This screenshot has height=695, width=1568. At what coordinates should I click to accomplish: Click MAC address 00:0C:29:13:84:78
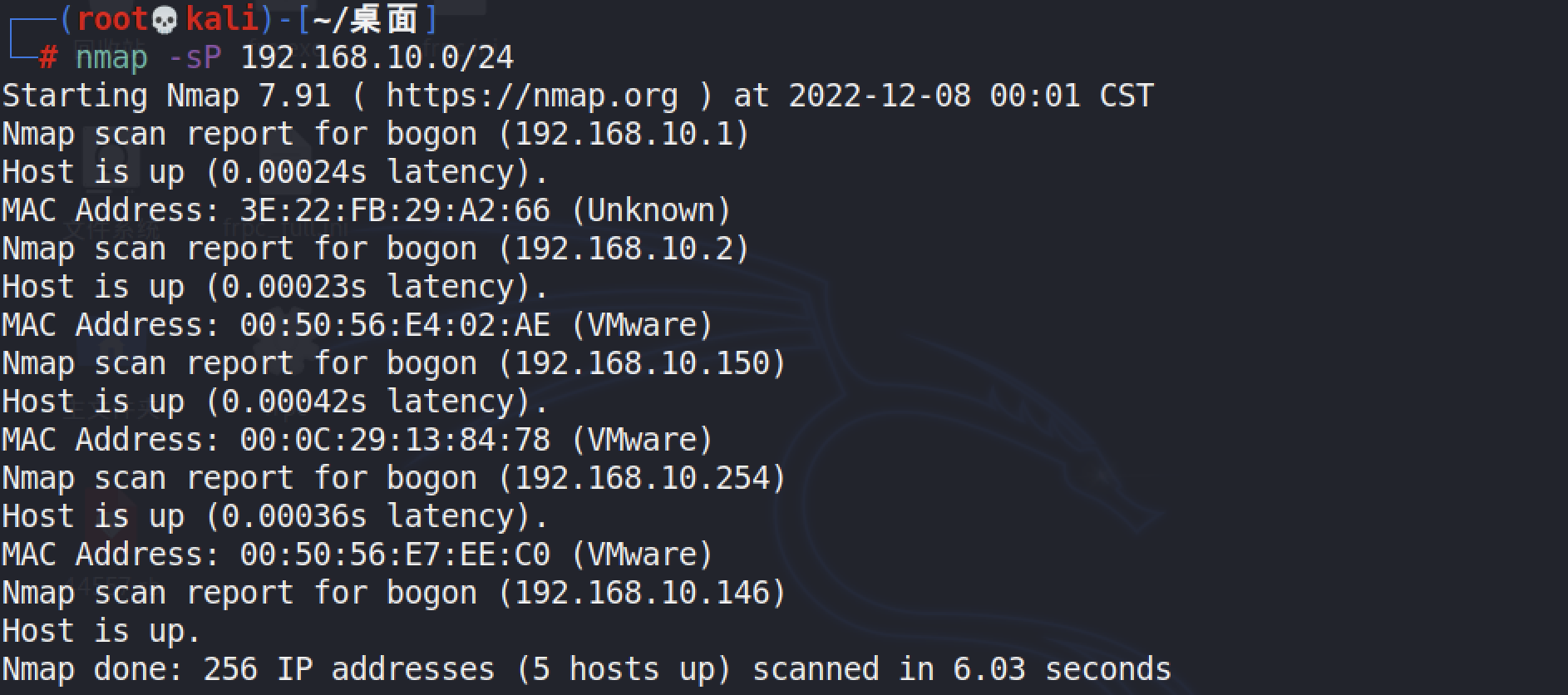coord(395,440)
